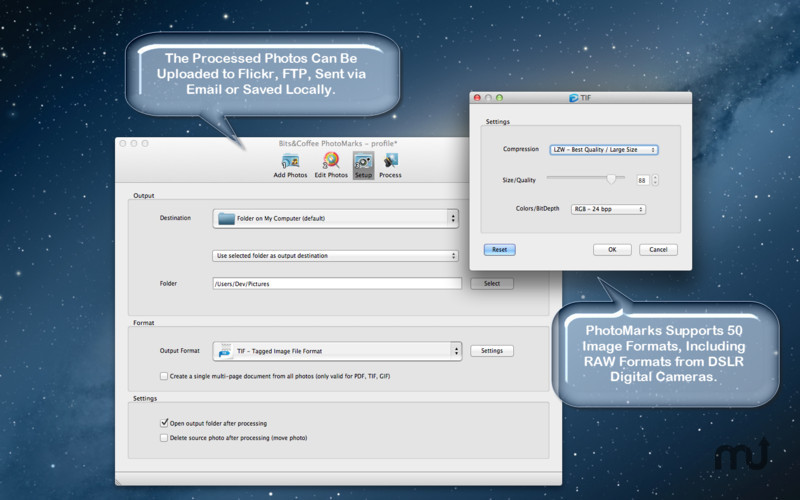Viewport: 800px width, 500px height.
Task: Close the TIF dialog with red button
Action: (x=477, y=97)
